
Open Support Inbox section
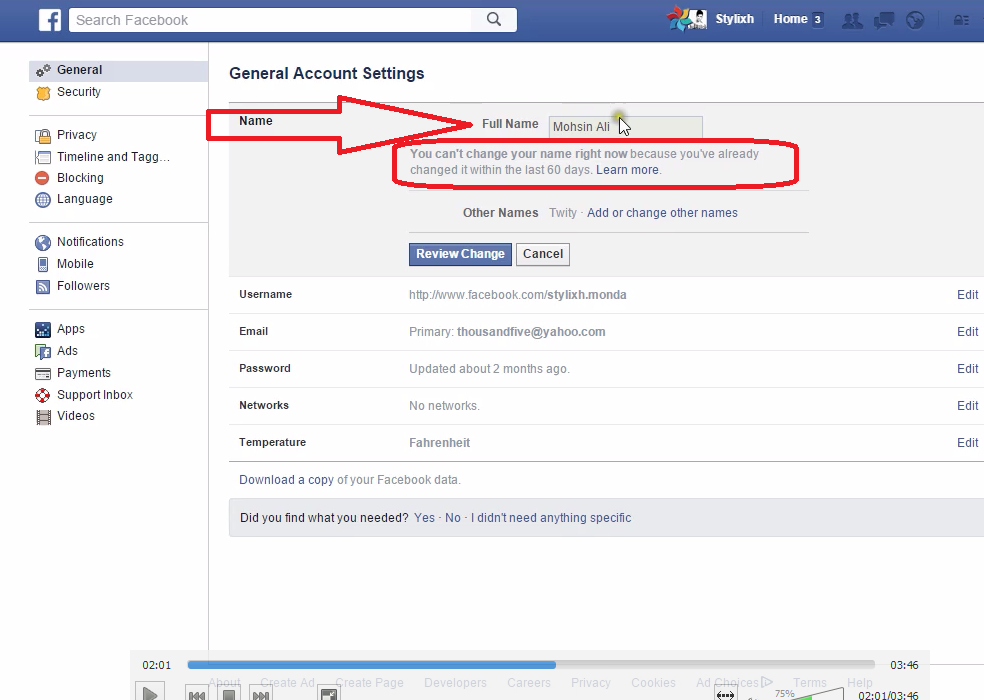coord(95,395)
